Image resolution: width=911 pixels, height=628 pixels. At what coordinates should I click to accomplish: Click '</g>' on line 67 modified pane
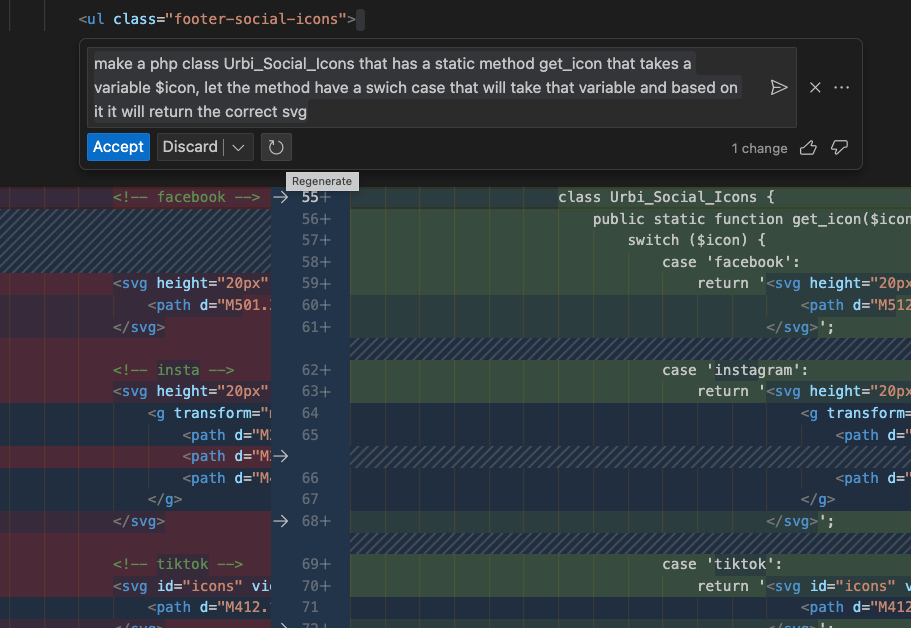[818, 499]
